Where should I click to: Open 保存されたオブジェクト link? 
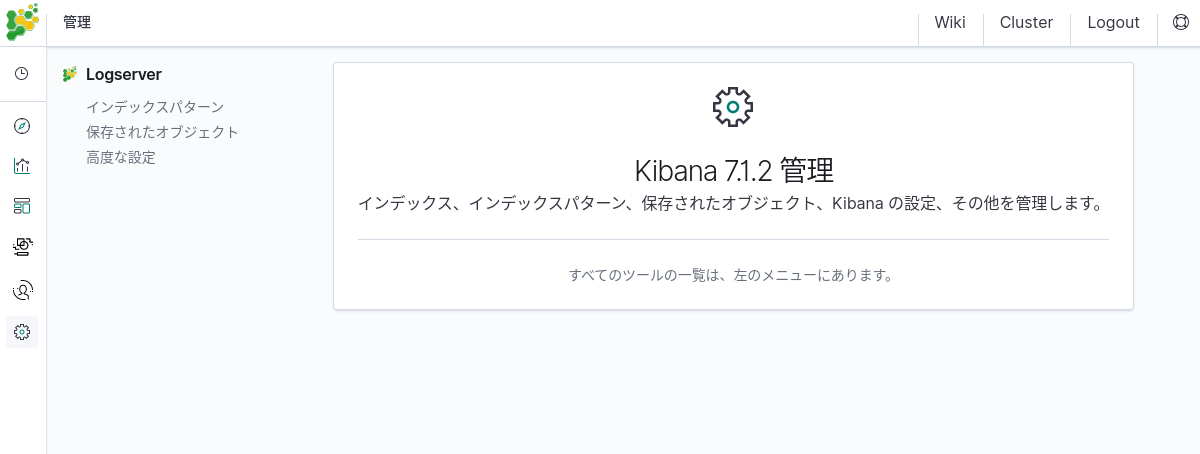pyautogui.click(x=162, y=132)
